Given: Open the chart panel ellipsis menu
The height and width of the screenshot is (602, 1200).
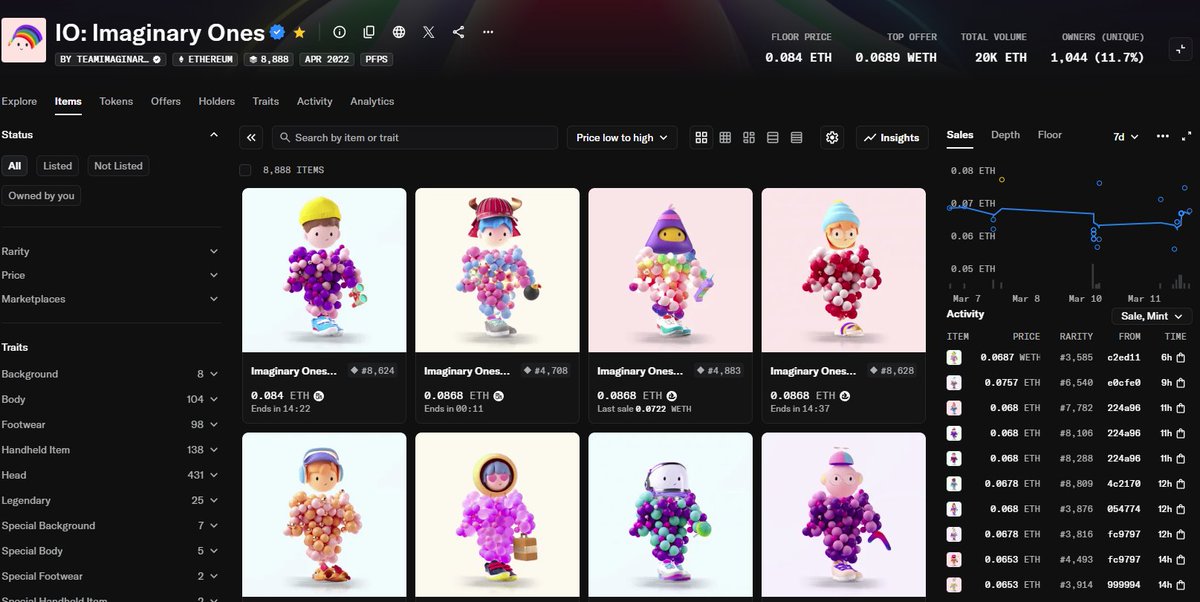Looking at the screenshot, I should coord(1162,136).
